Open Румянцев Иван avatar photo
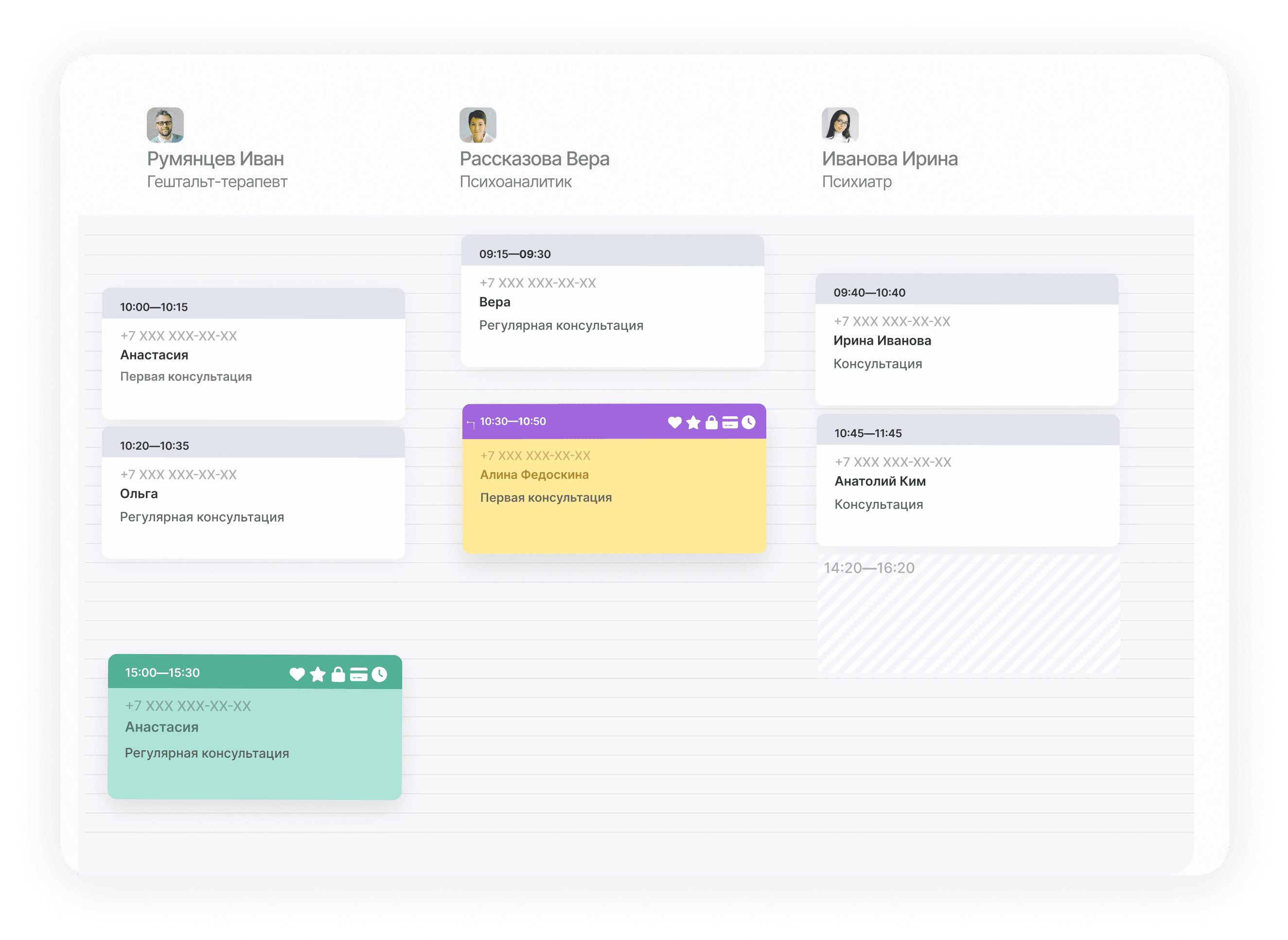1288x940 pixels. point(165,124)
